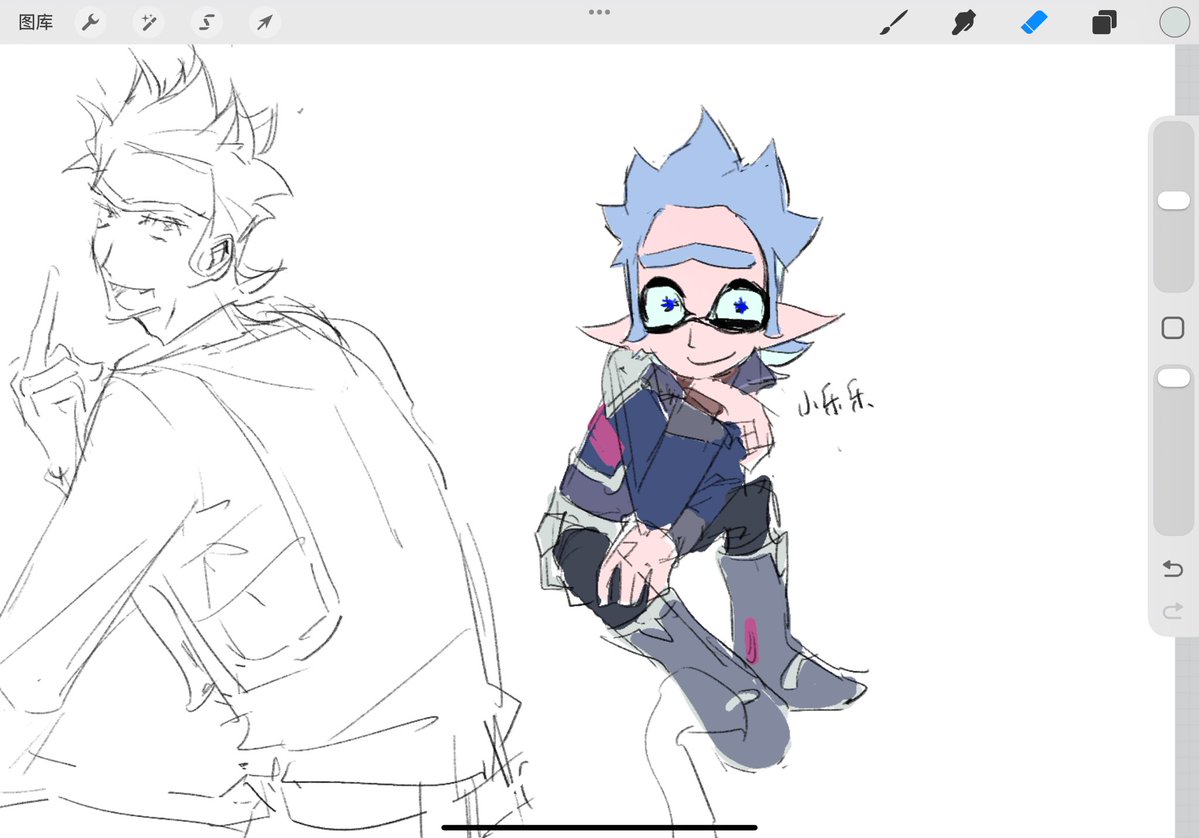Open the Actions wrench menu
The image size is (1199, 838).
click(90, 22)
